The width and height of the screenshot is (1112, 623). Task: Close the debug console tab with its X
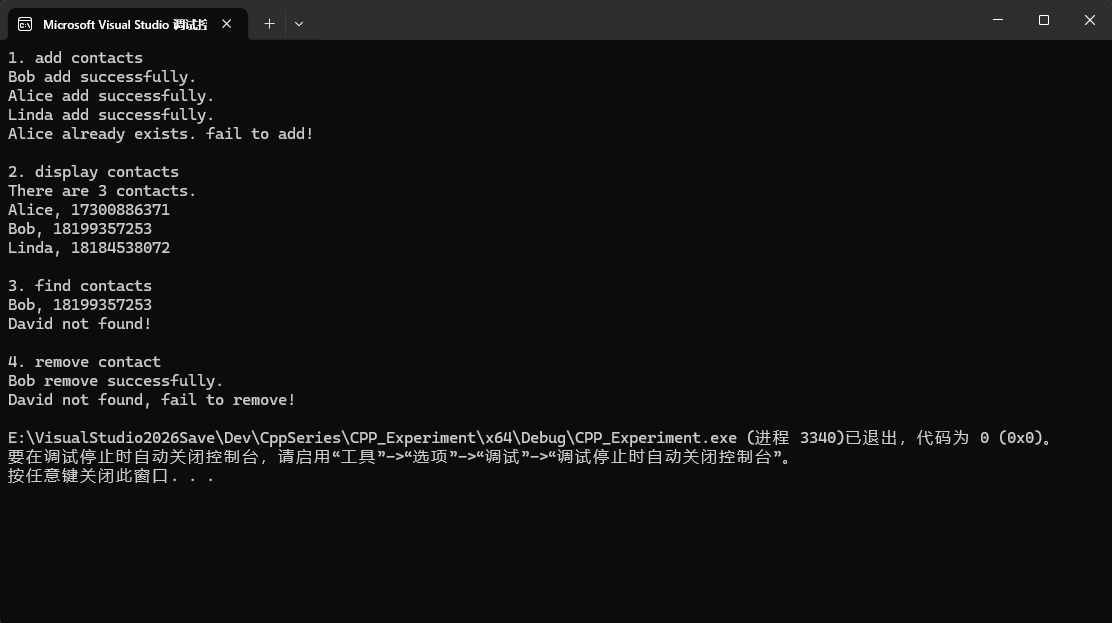(225, 24)
